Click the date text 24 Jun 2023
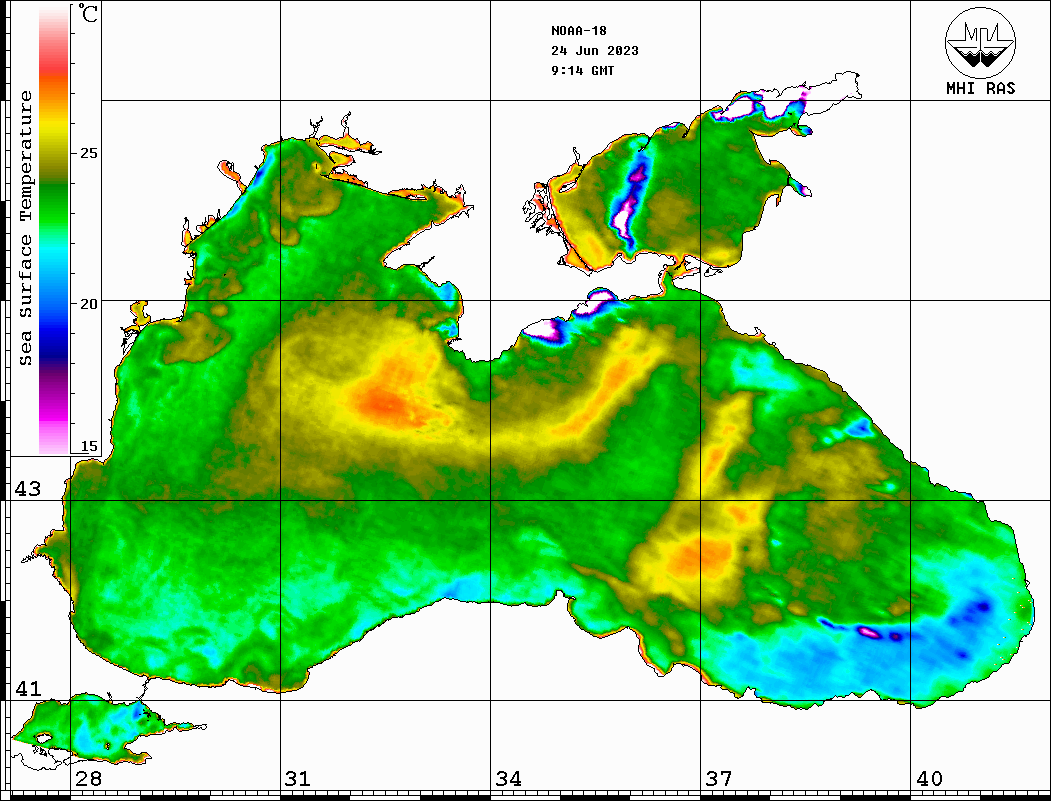Image resolution: width=1051 pixels, height=801 pixels. click(x=595, y=51)
